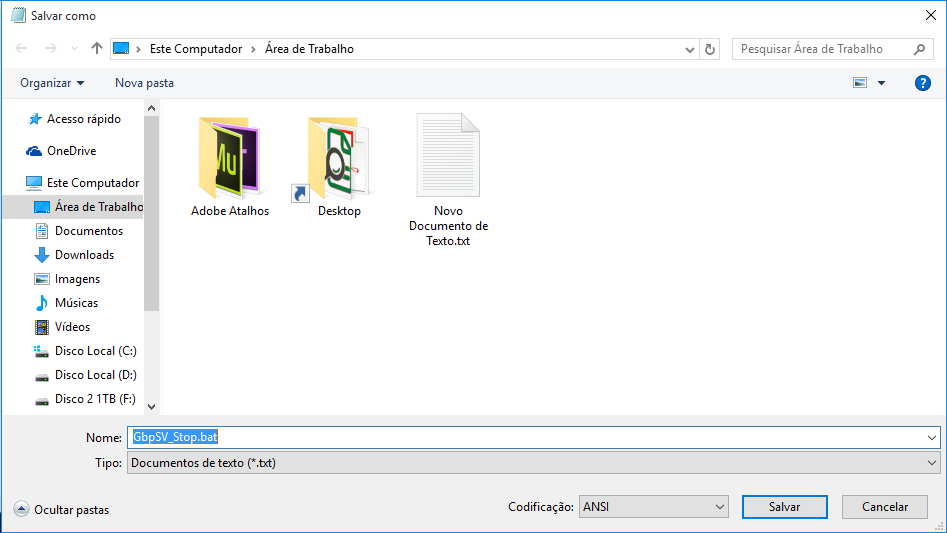
Task: Open the view options dropdown arrow
Action: click(881, 83)
